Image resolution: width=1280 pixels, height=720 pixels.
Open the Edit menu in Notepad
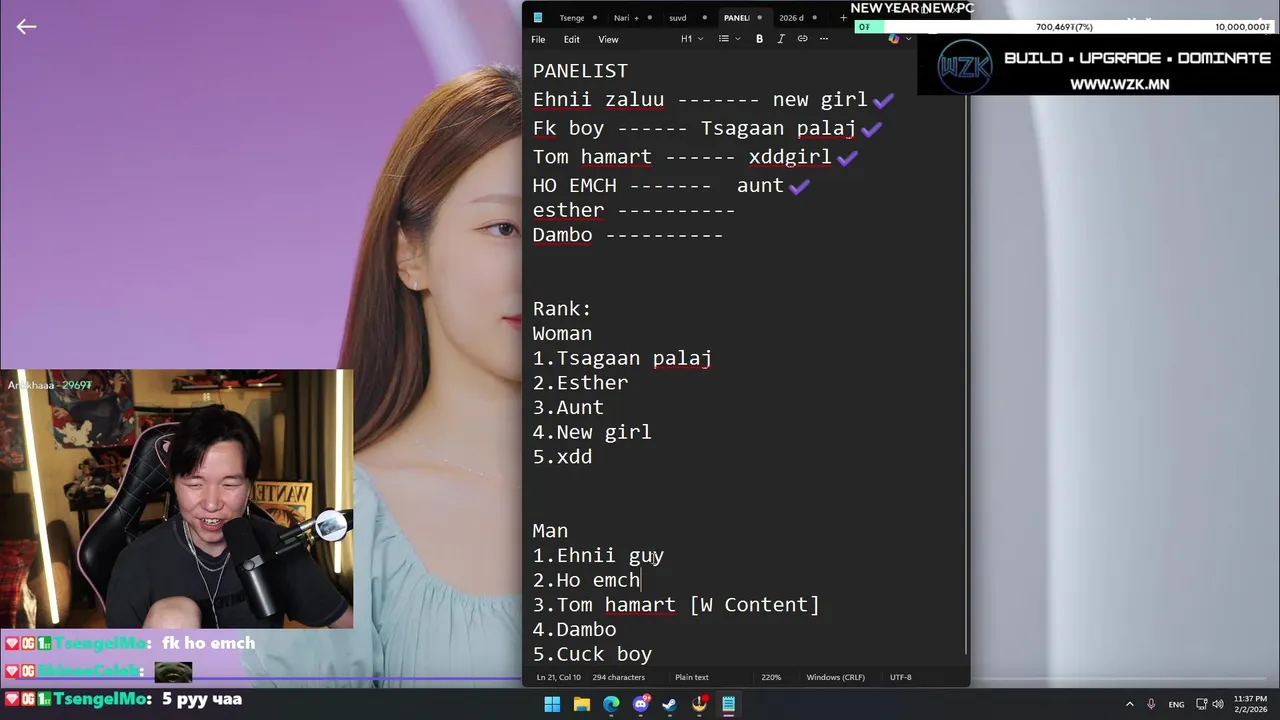pos(571,39)
